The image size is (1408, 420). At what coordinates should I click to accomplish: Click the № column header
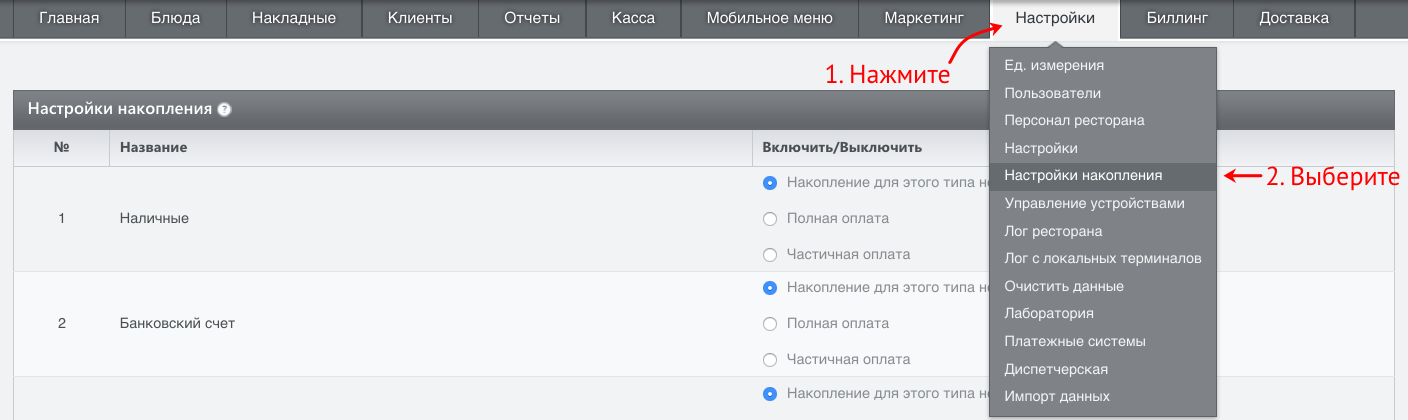click(62, 147)
